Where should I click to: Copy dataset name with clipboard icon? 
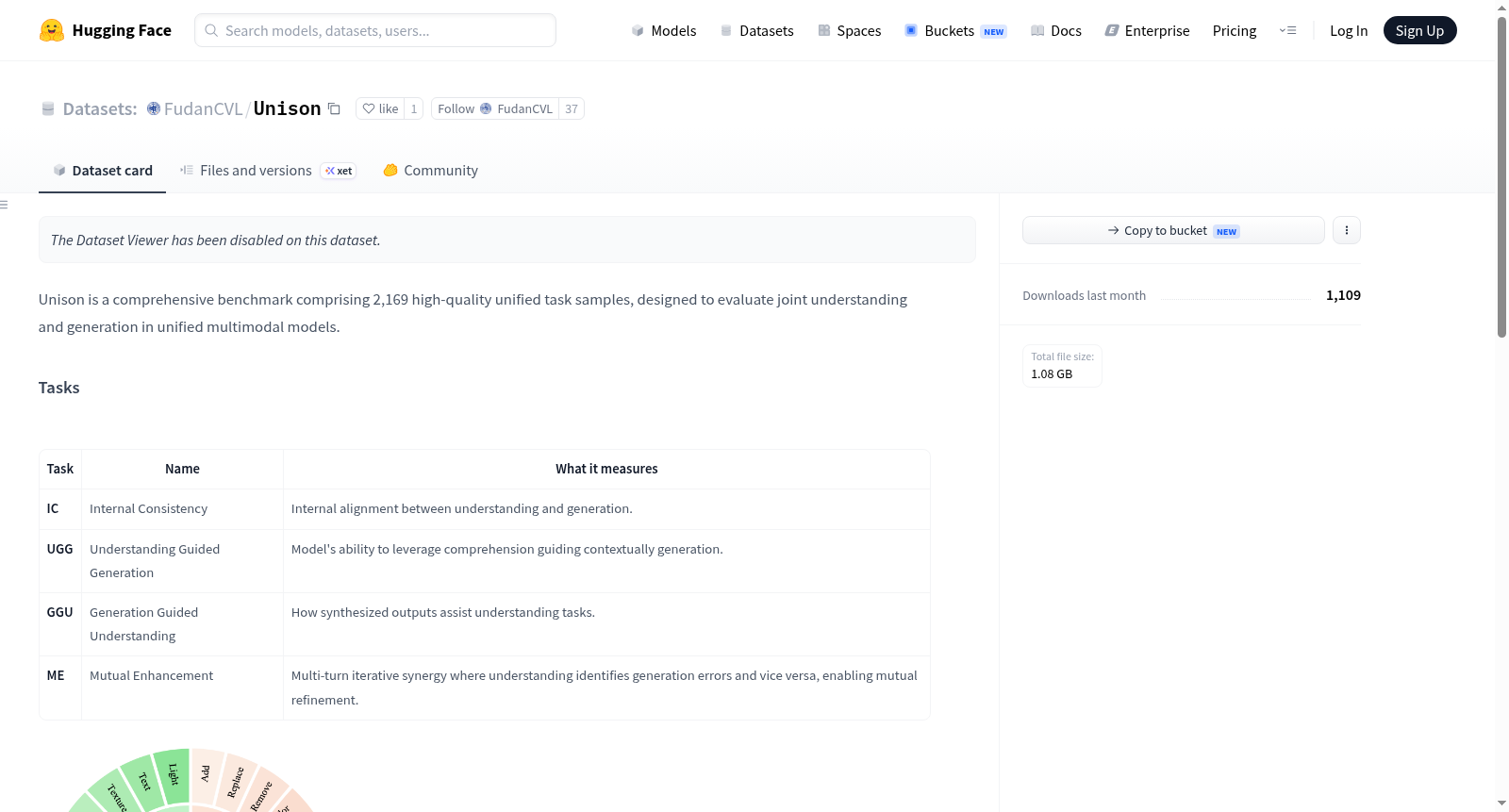[x=334, y=108]
